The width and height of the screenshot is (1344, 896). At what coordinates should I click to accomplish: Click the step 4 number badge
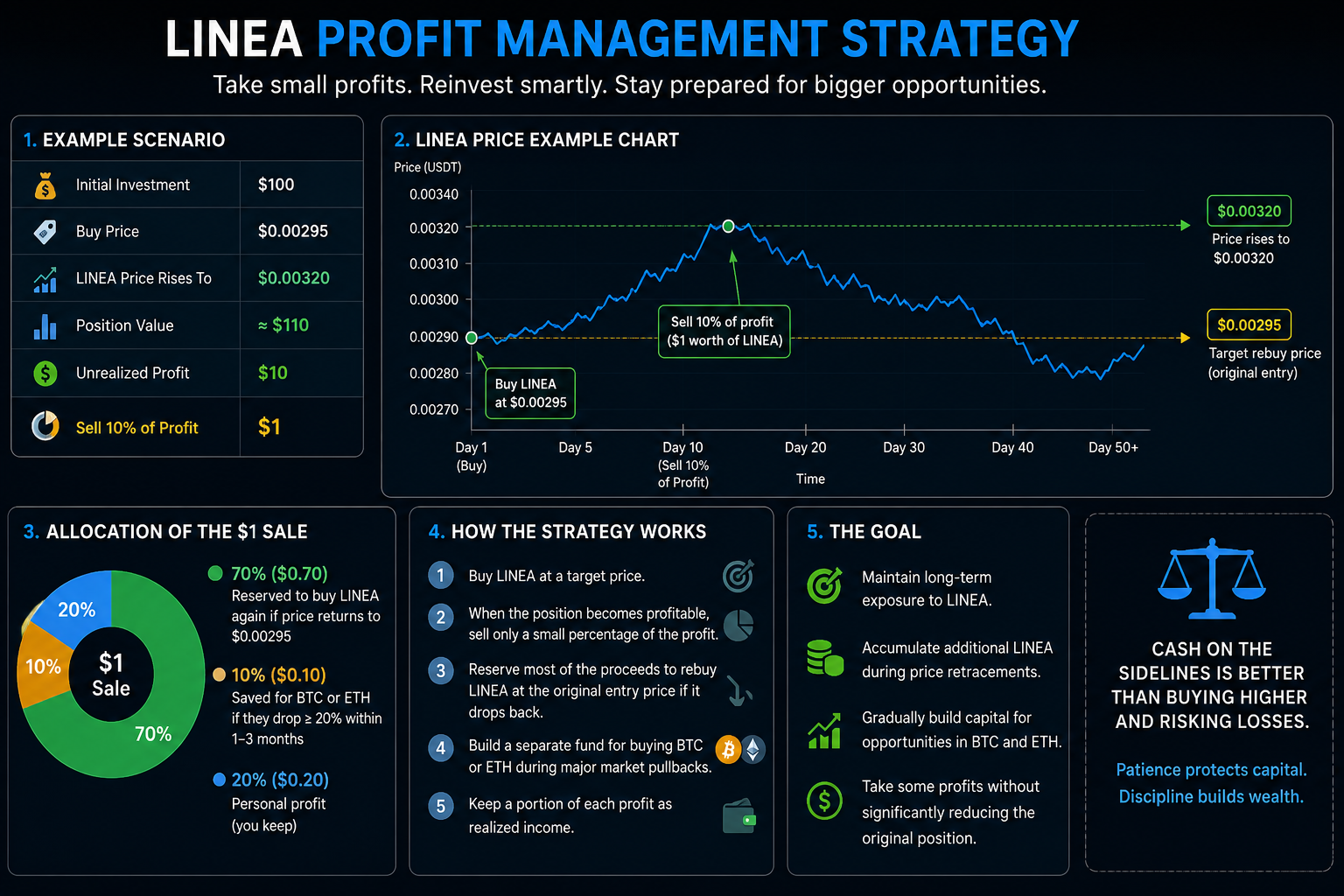[x=440, y=748]
